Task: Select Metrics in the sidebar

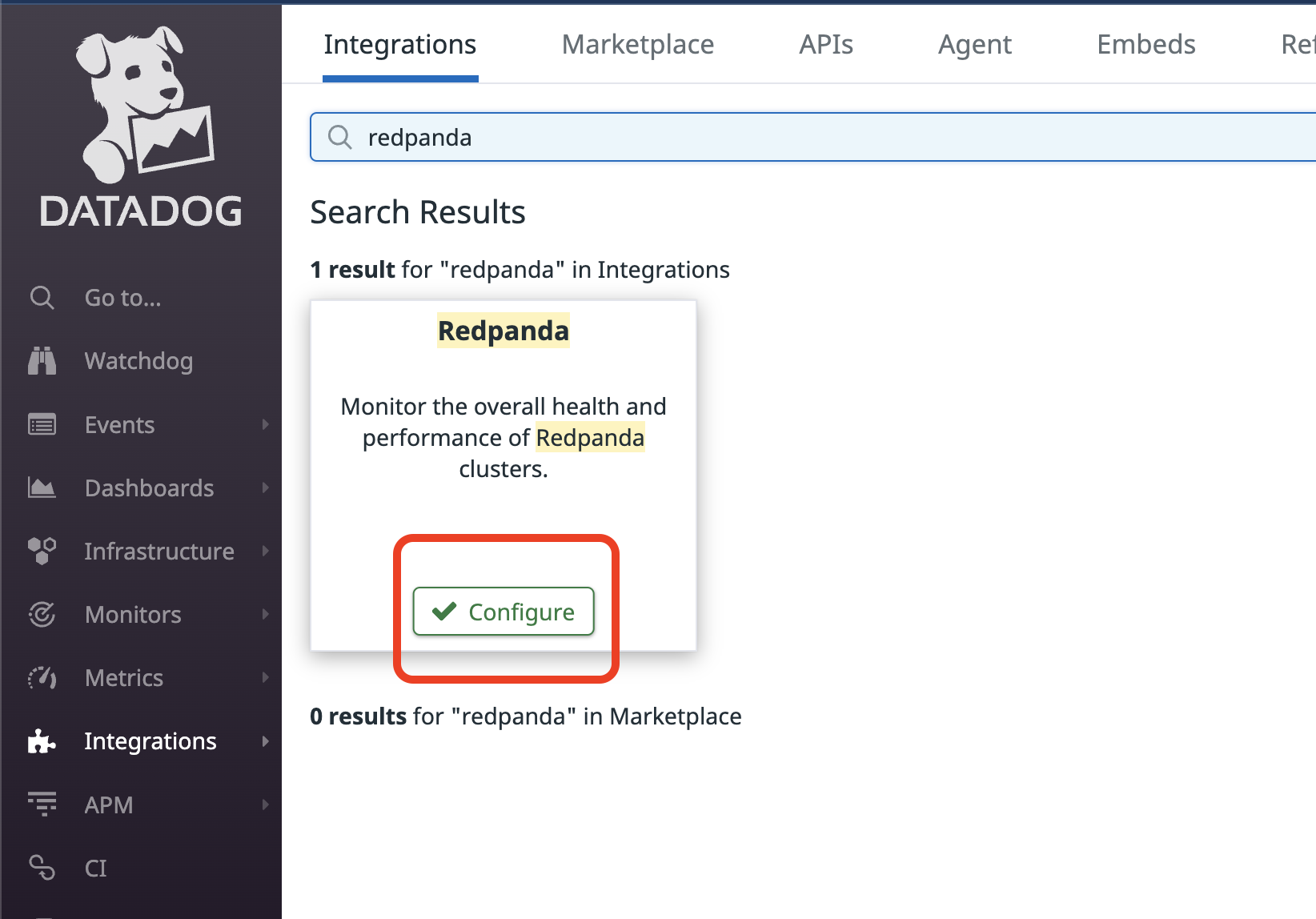Action: tap(124, 677)
